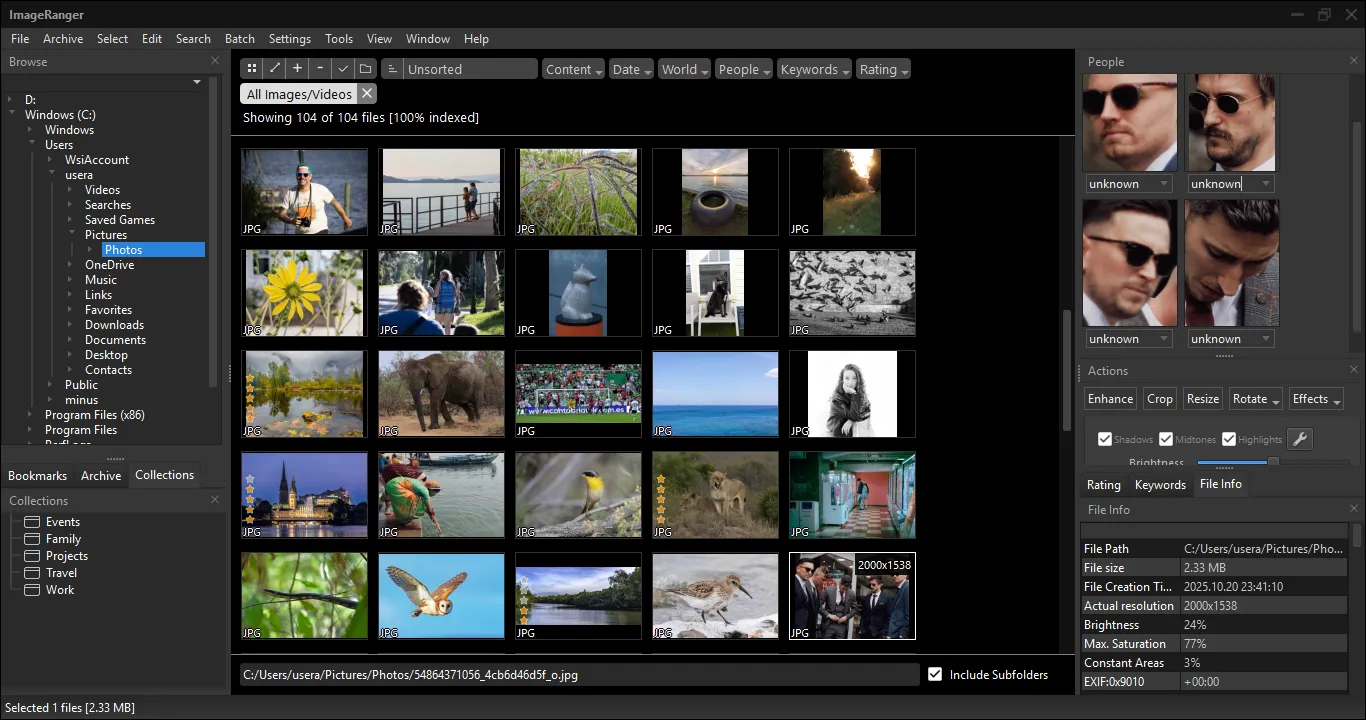Click the wrench settings icon beside Highlights

click(1299, 439)
